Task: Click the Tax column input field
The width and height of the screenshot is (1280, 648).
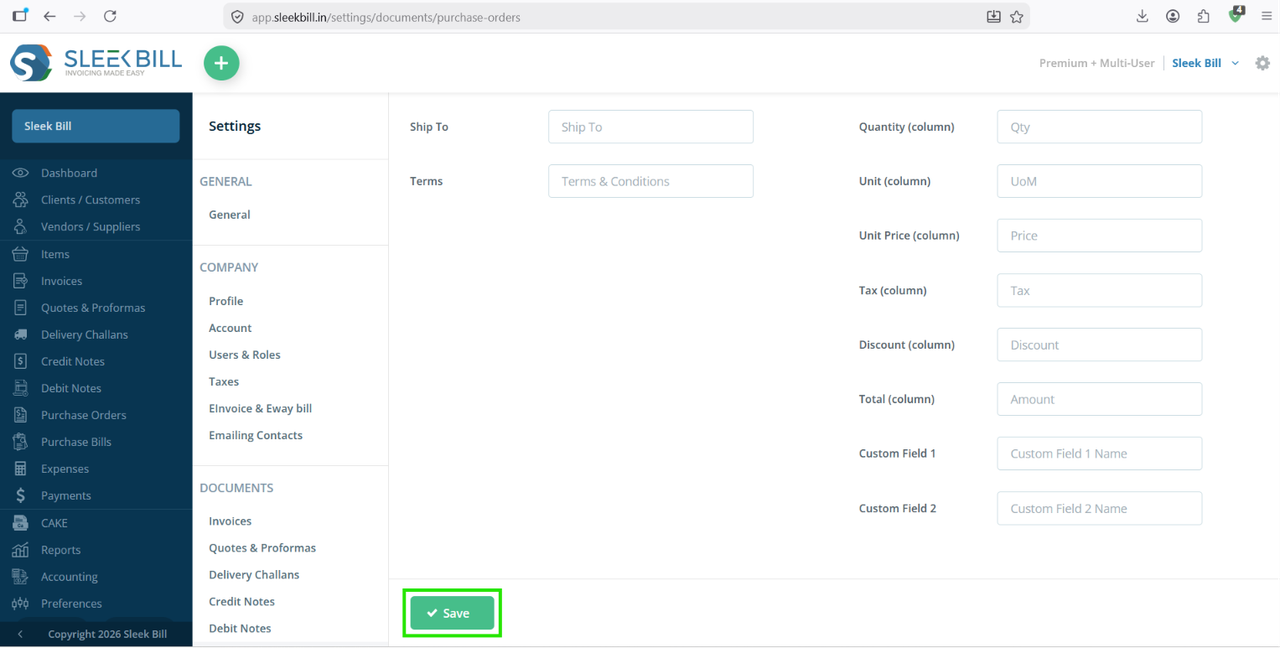Action: pos(1099,290)
